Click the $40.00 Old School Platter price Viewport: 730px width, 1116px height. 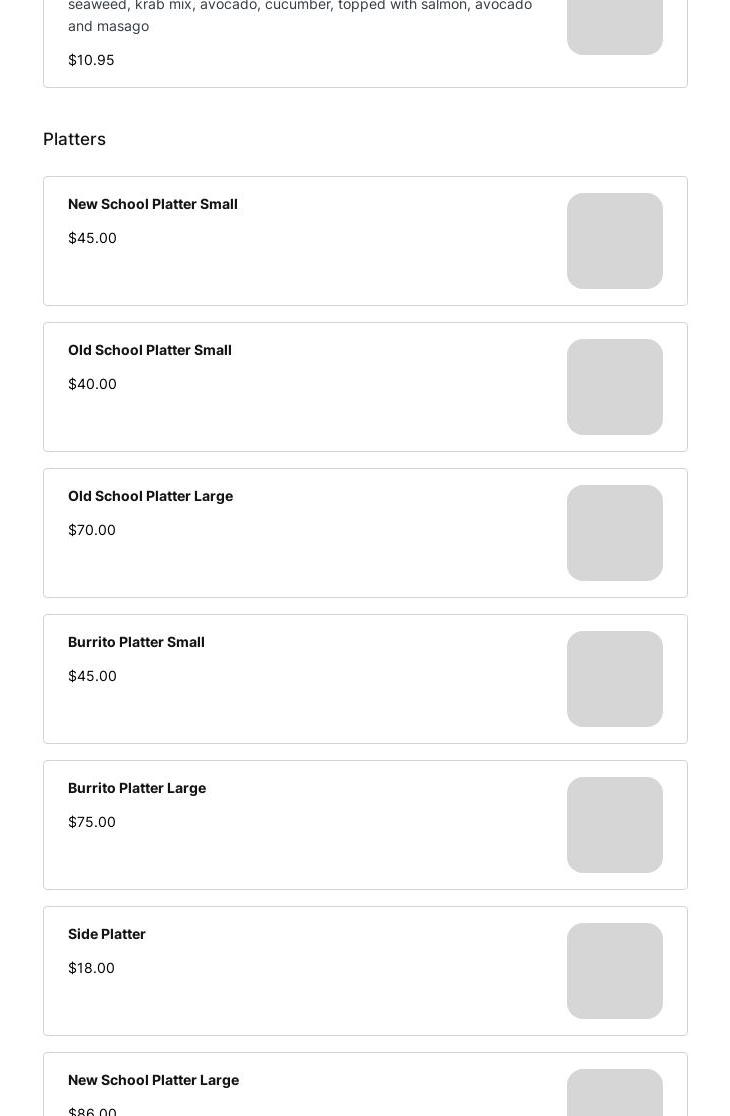92,384
